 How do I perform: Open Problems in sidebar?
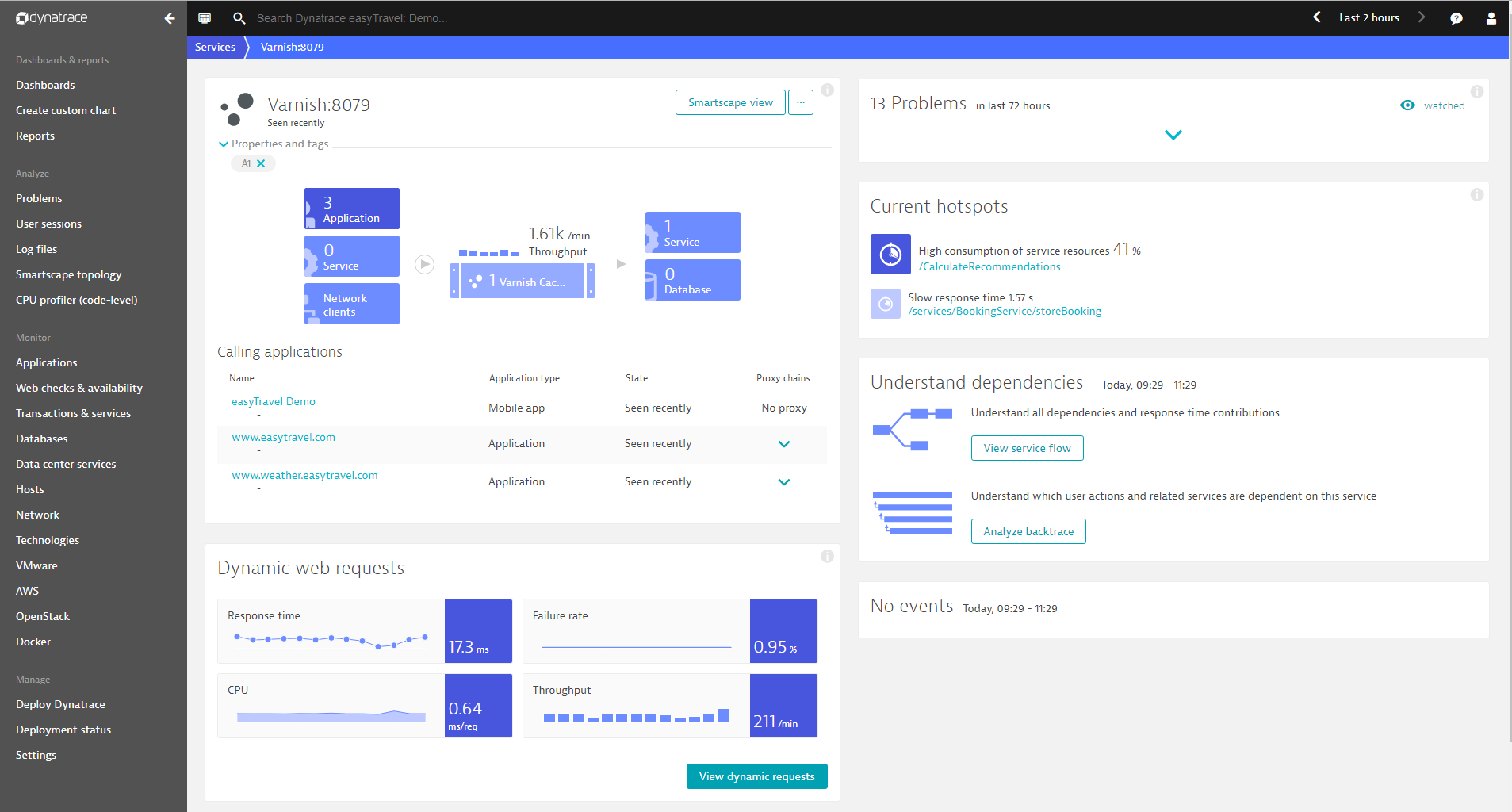point(39,198)
